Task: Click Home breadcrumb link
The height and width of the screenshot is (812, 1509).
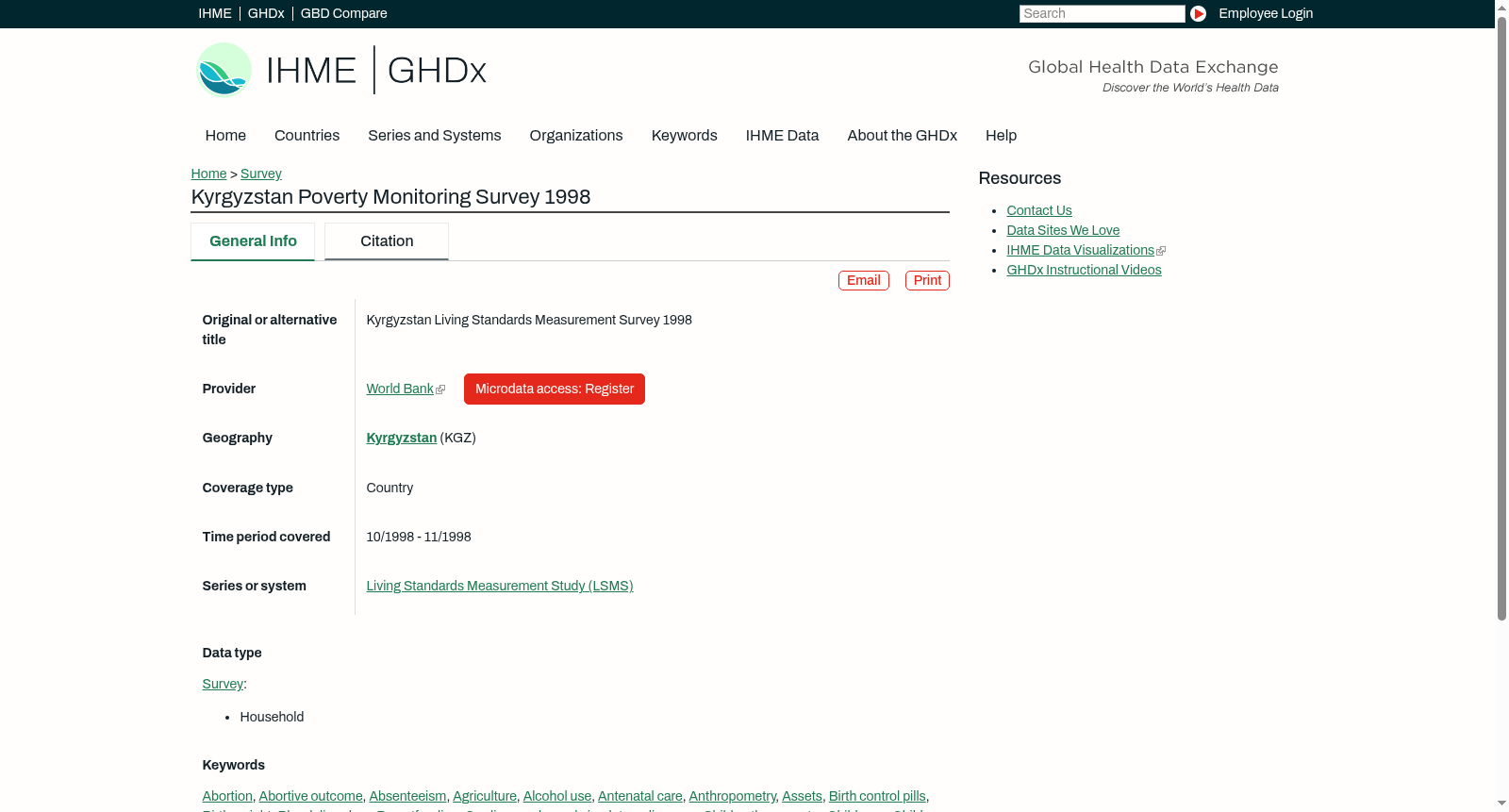Action: pyautogui.click(x=208, y=174)
